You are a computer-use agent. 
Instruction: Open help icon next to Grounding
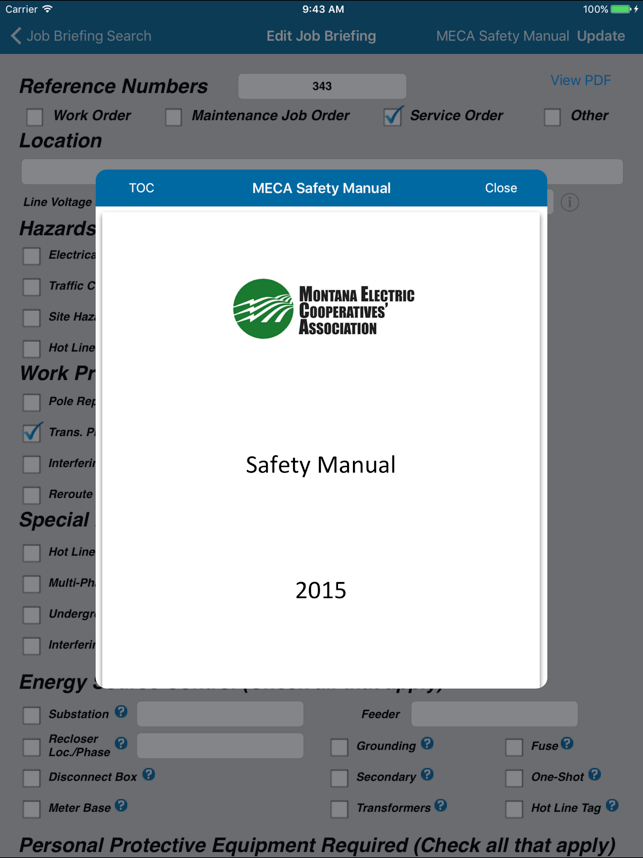(427, 743)
